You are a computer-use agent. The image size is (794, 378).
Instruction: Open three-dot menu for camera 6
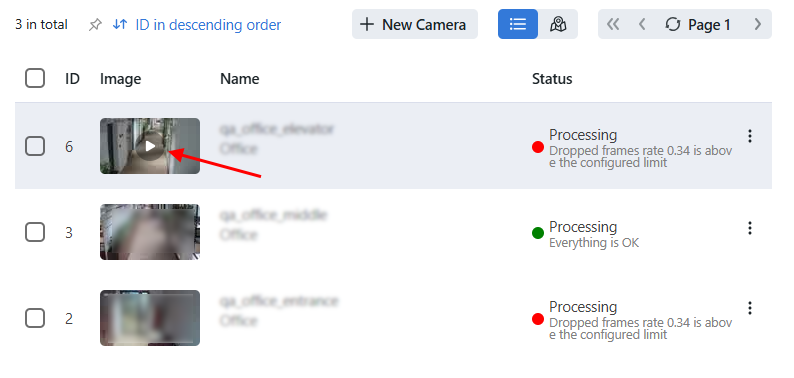pos(750,136)
